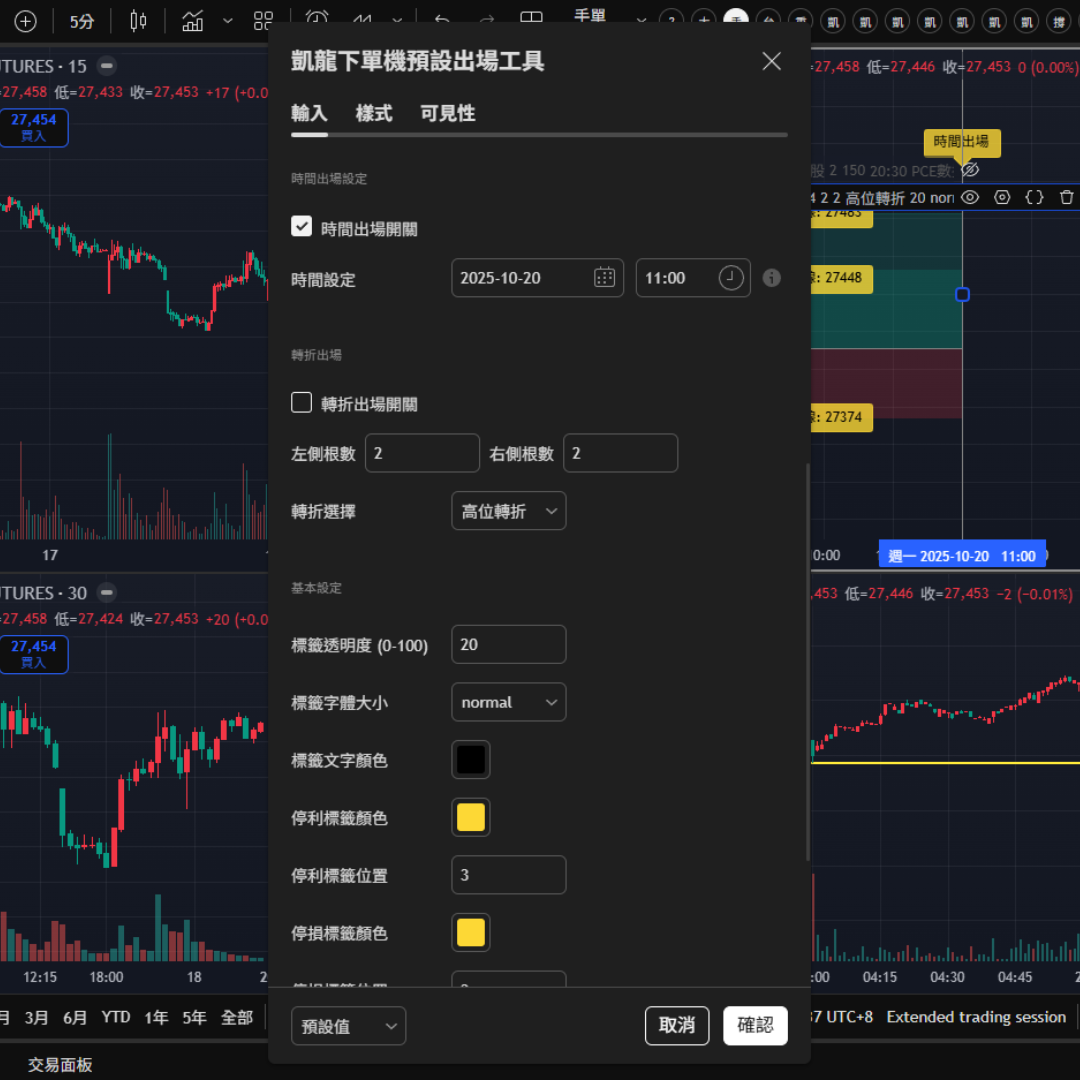The image size is (1080, 1080).
Task: Click the calendar icon in the date field
Action: tap(604, 278)
